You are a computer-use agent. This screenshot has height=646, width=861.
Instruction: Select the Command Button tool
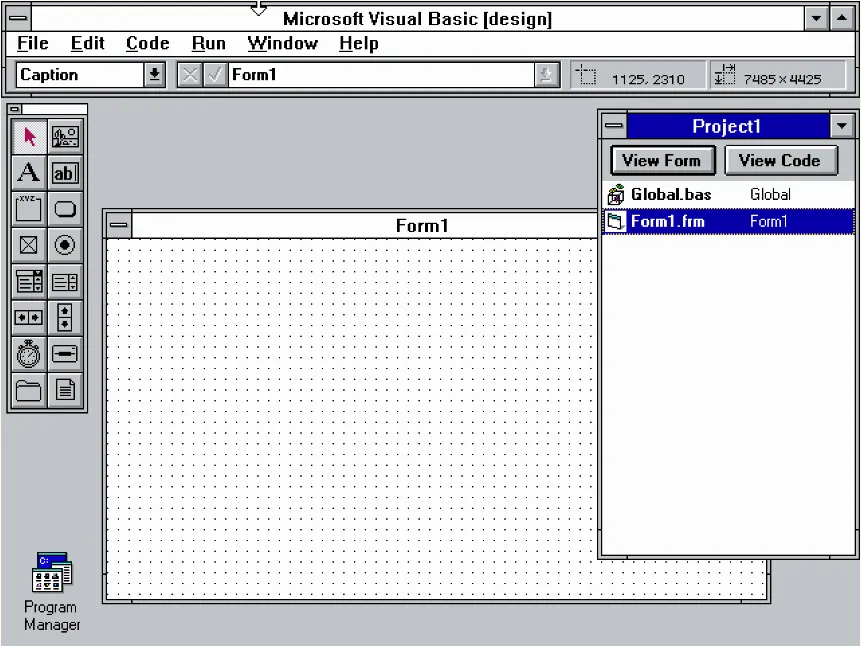click(x=65, y=209)
